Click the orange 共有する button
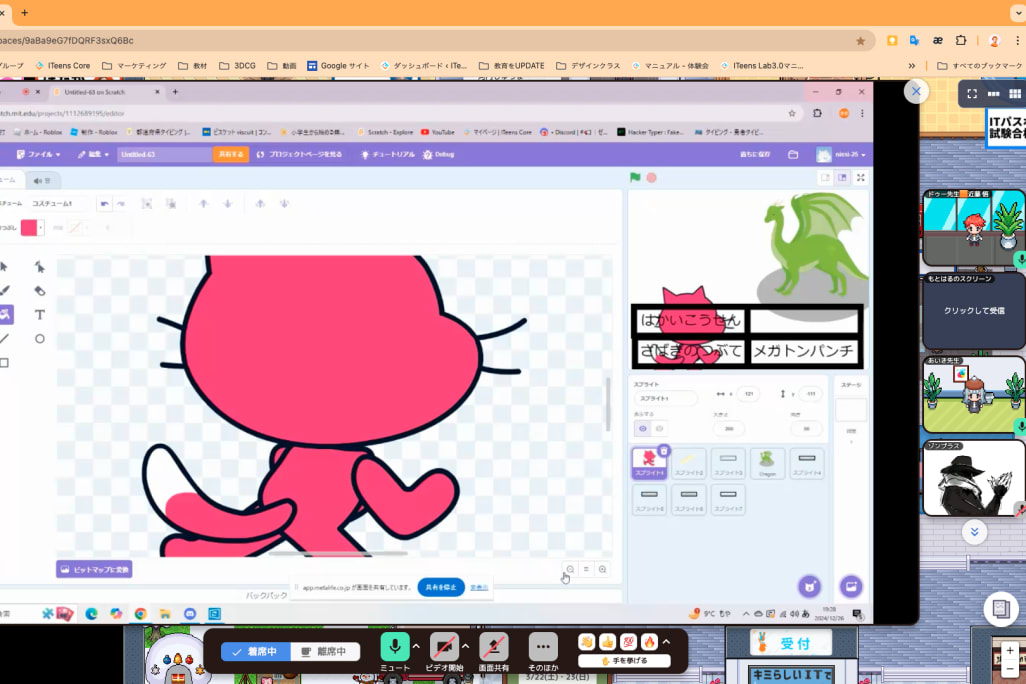The height and width of the screenshot is (684, 1026). coord(231,154)
